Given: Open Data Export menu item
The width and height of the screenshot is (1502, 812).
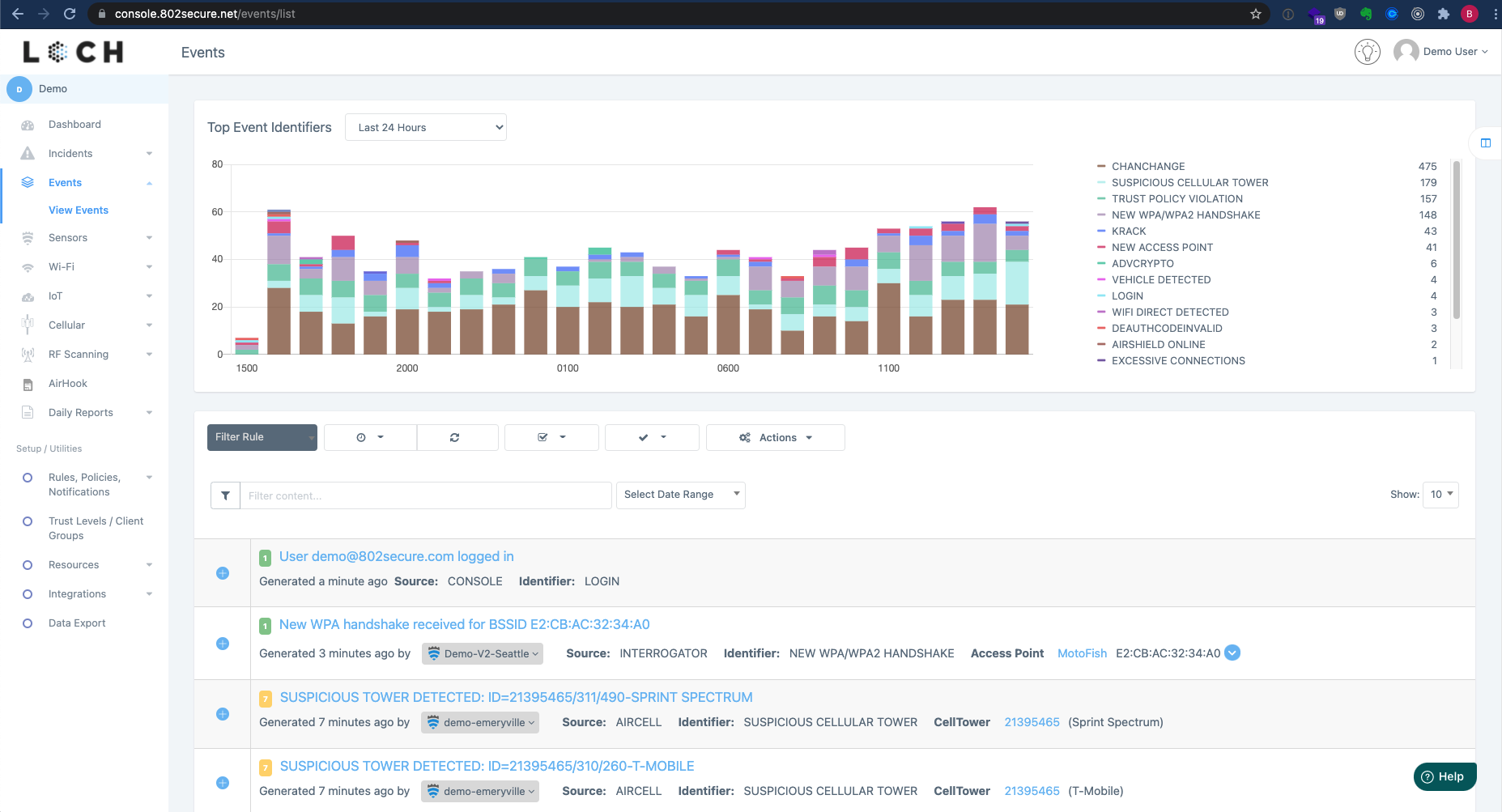Looking at the screenshot, I should tap(77, 623).
